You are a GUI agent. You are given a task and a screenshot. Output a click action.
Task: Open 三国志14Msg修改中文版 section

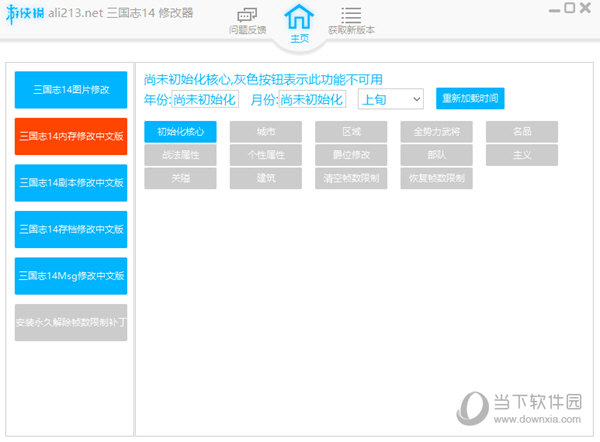(71, 276)
